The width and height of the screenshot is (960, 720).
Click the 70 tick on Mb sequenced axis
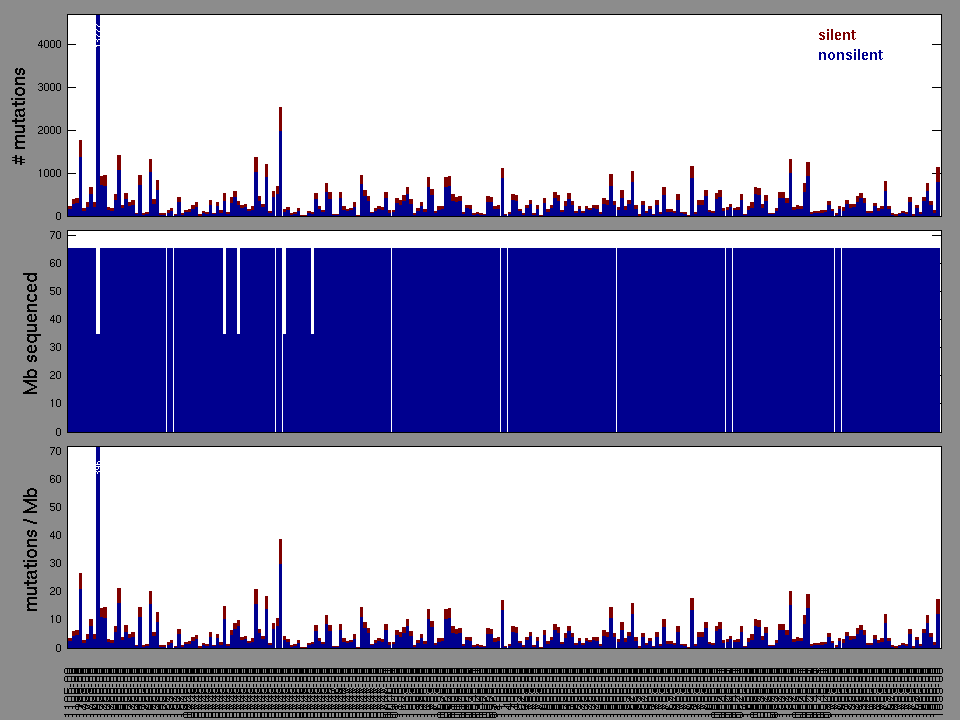coord(56,235)
